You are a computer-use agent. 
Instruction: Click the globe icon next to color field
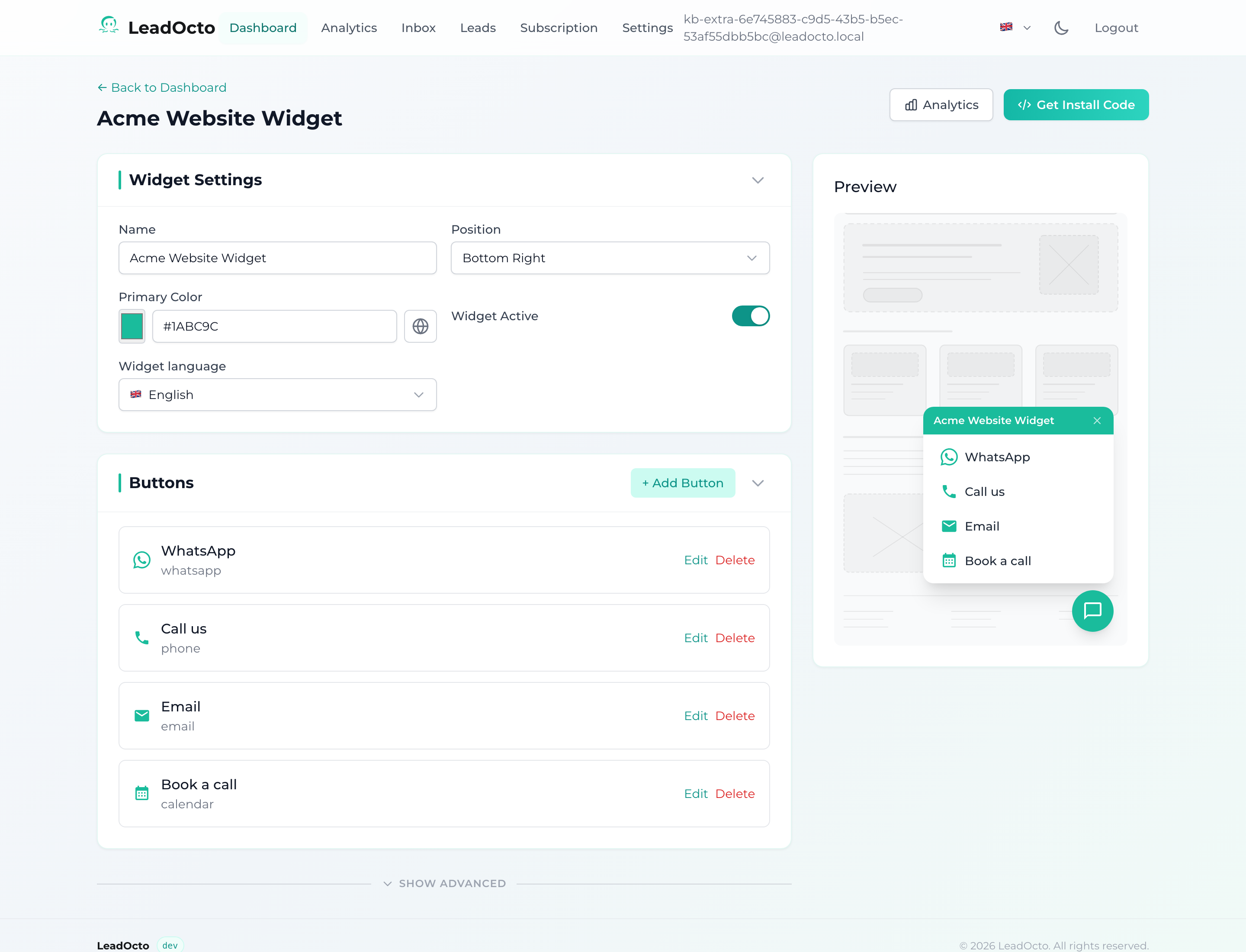tap(420, 326)
